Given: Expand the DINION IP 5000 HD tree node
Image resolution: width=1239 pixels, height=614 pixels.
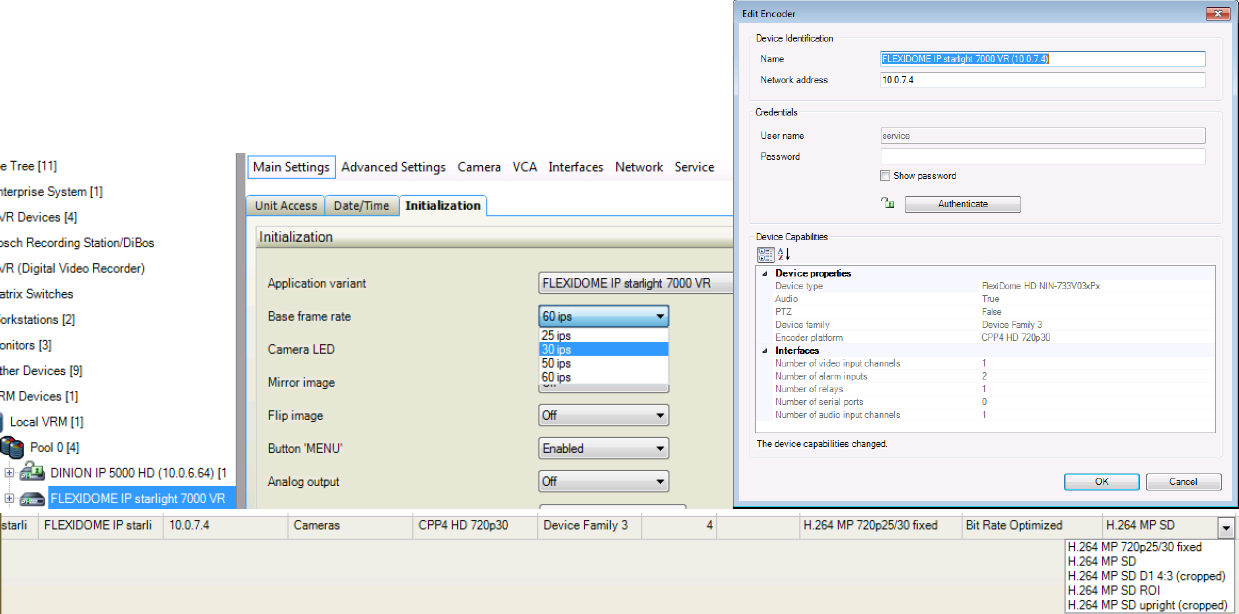Looking at the screenshot, I should pyautogui.click(x=9, y=472).
